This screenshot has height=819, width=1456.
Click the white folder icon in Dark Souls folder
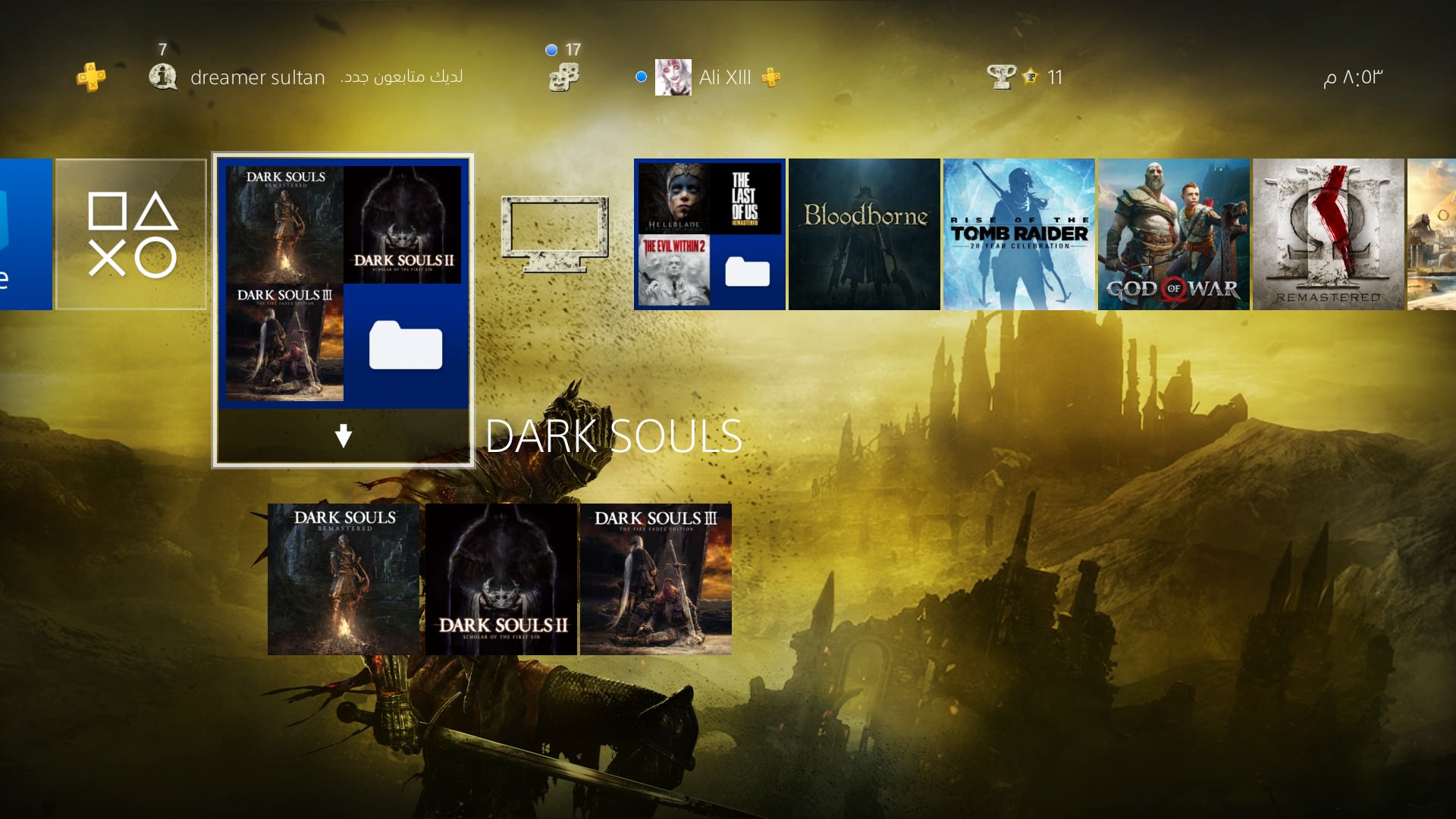click(x=406, y=344)
